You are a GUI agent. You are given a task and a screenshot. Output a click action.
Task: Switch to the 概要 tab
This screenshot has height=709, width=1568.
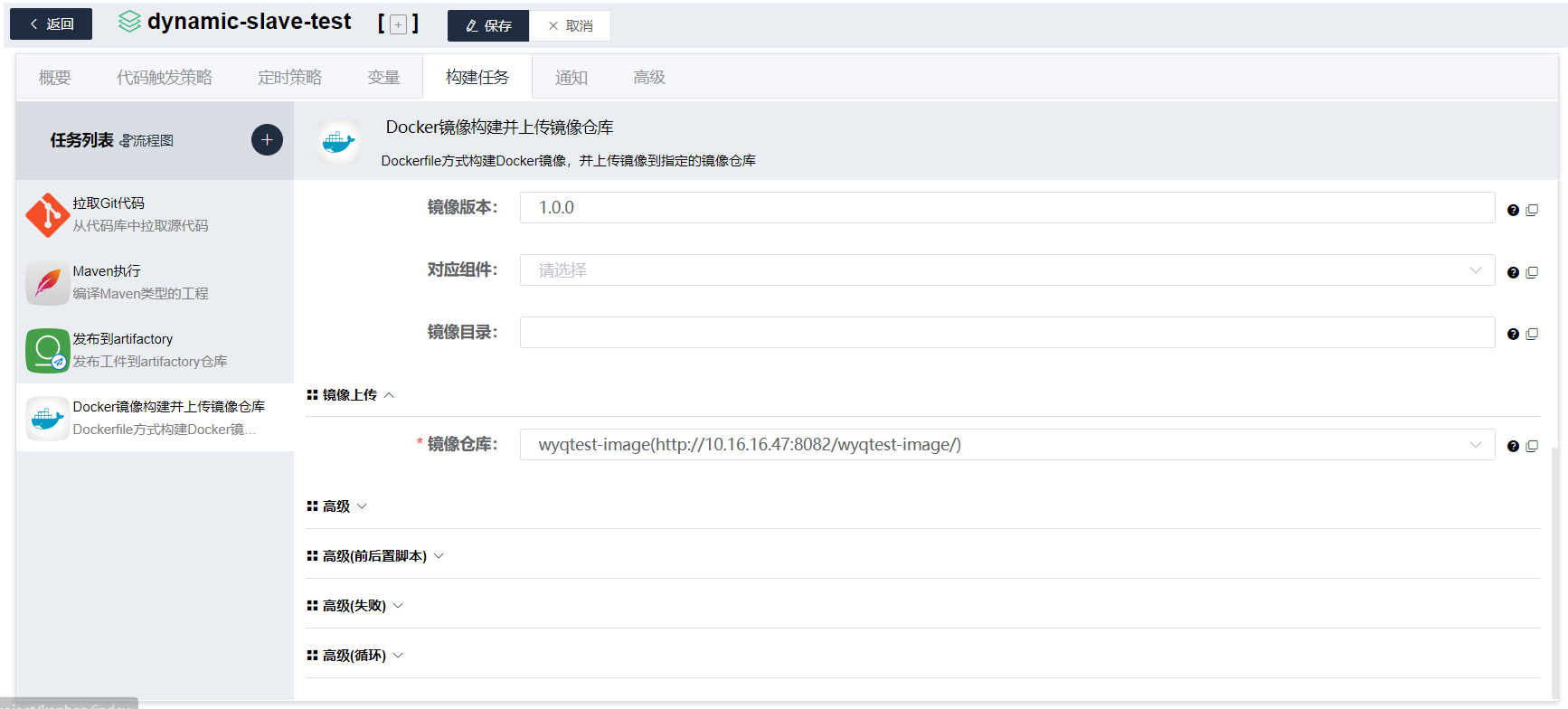pos(54,78)
